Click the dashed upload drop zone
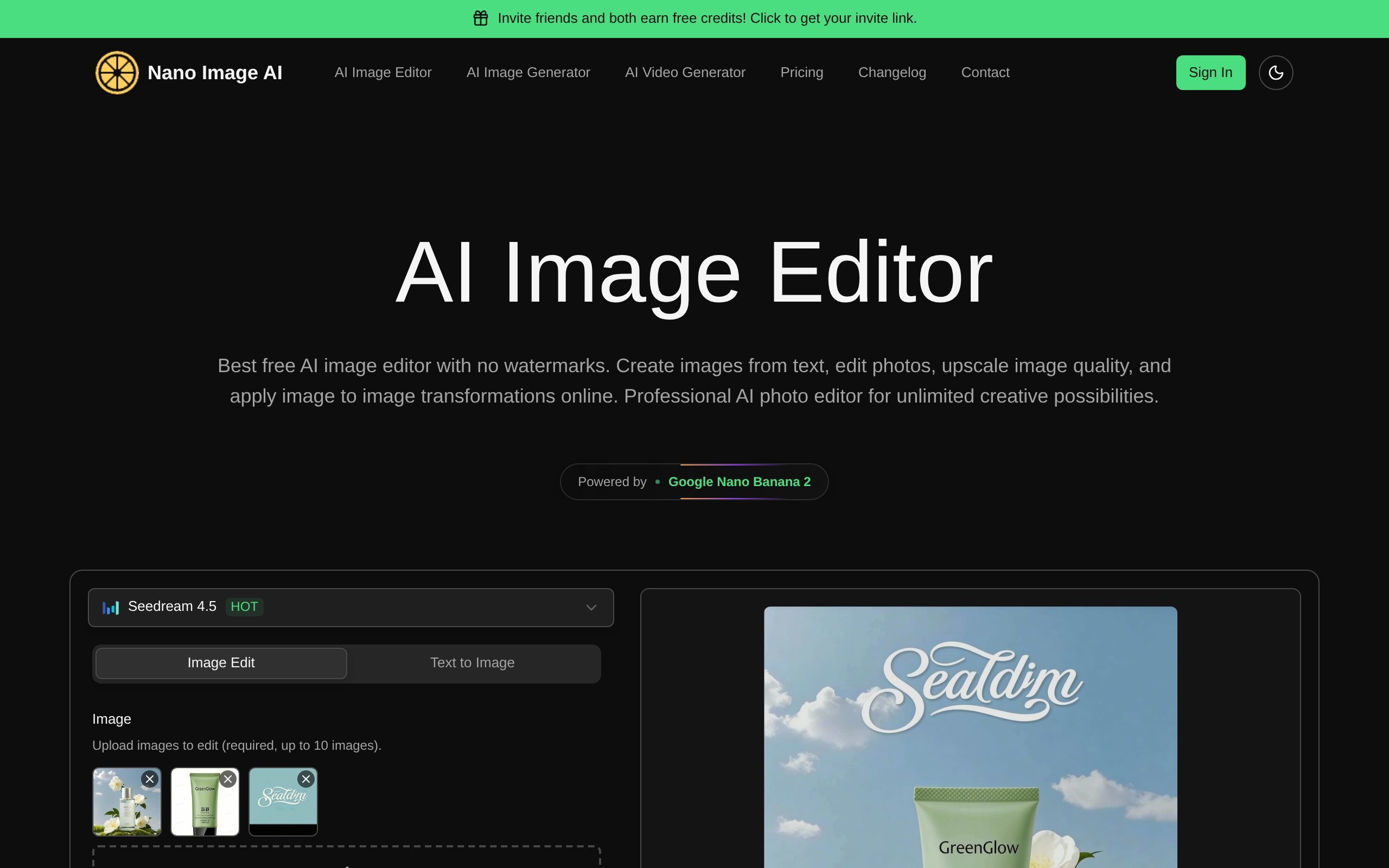 (347, 857)
